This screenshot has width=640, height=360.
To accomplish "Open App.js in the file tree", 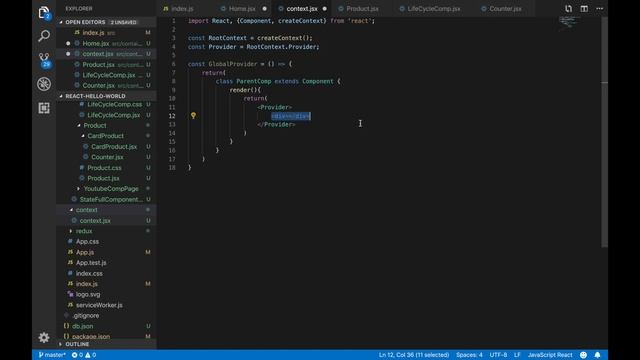I will pos(106,252).
